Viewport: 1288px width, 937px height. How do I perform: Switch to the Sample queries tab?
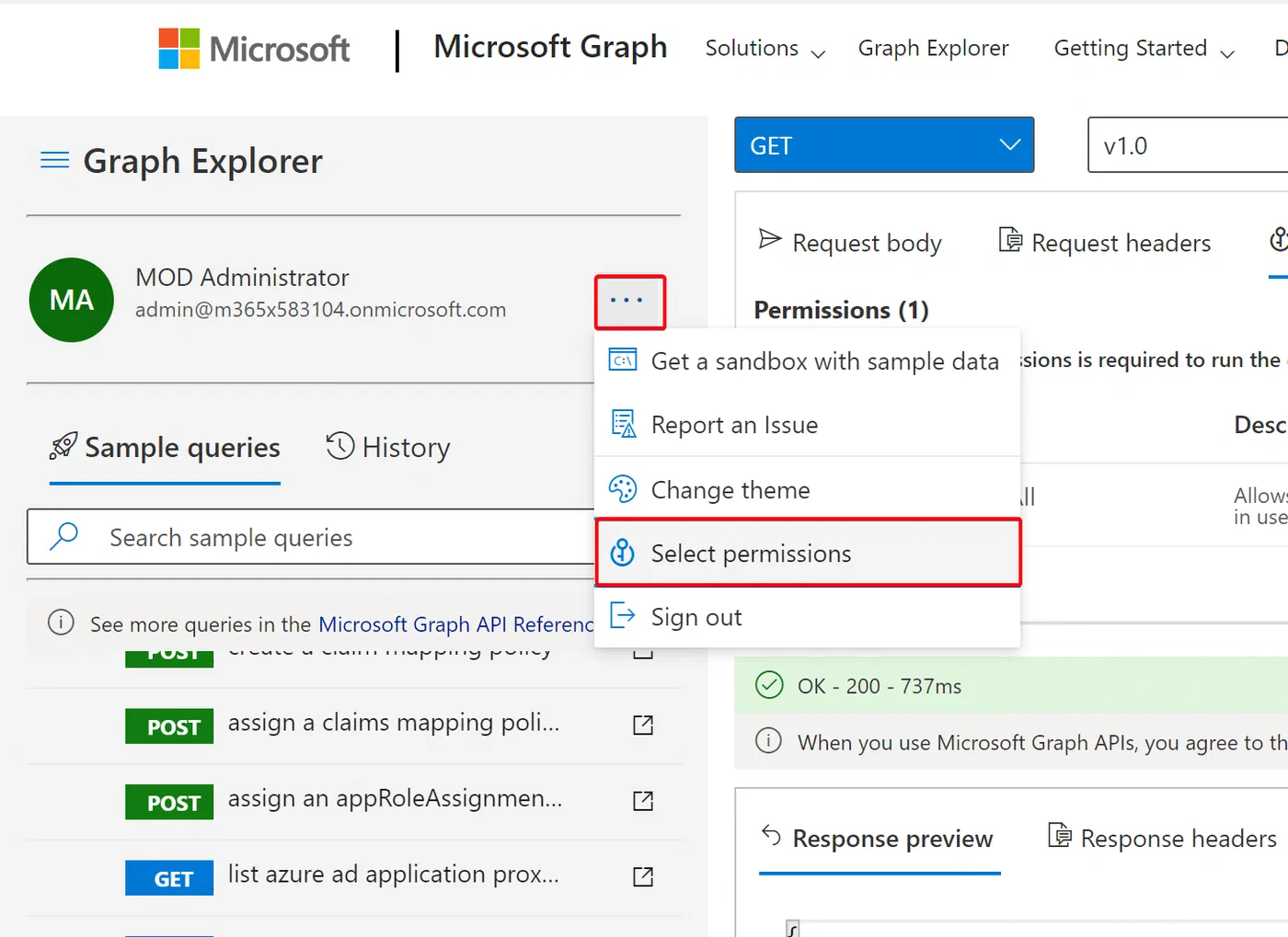point(165,448)
